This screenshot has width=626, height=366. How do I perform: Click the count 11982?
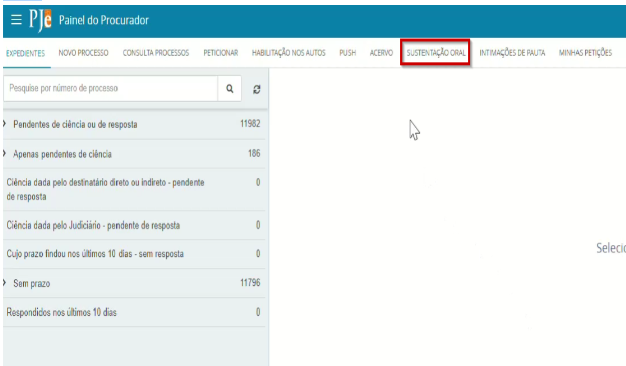[250, 124]
